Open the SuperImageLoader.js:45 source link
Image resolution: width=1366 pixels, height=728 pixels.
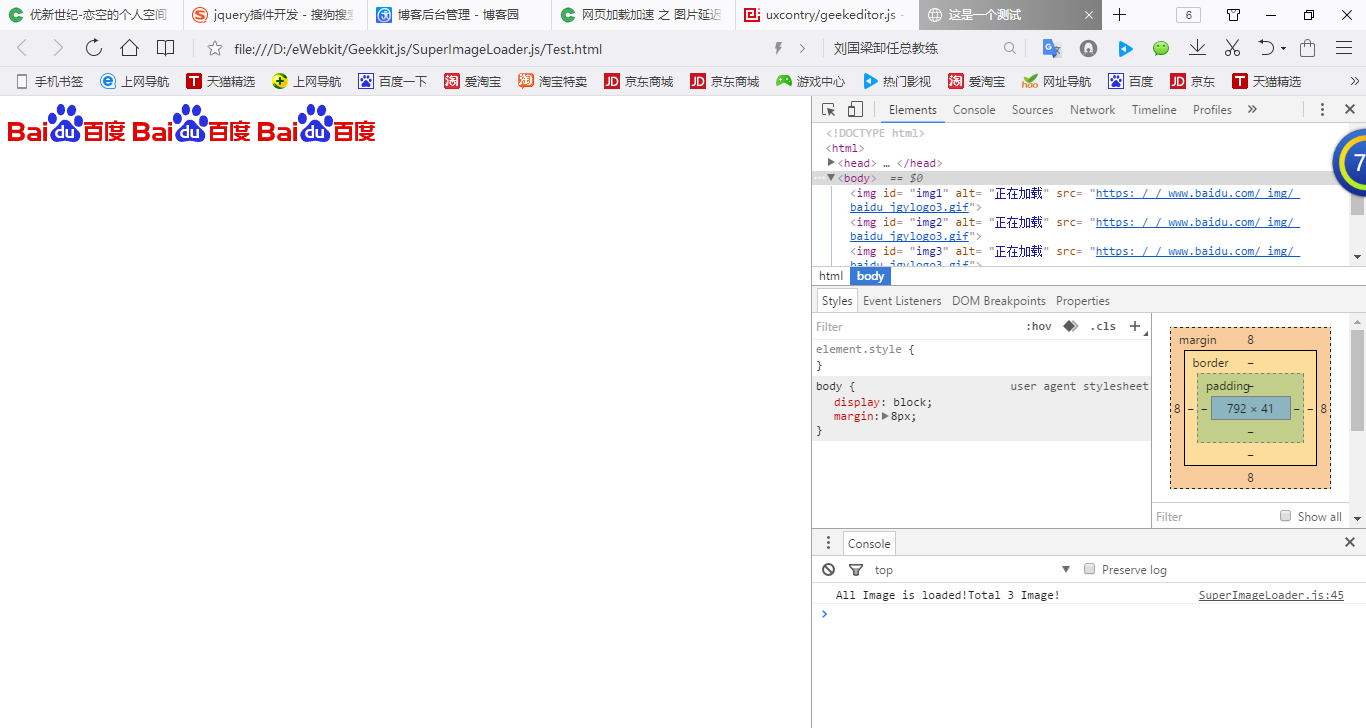coord(1271,595)
